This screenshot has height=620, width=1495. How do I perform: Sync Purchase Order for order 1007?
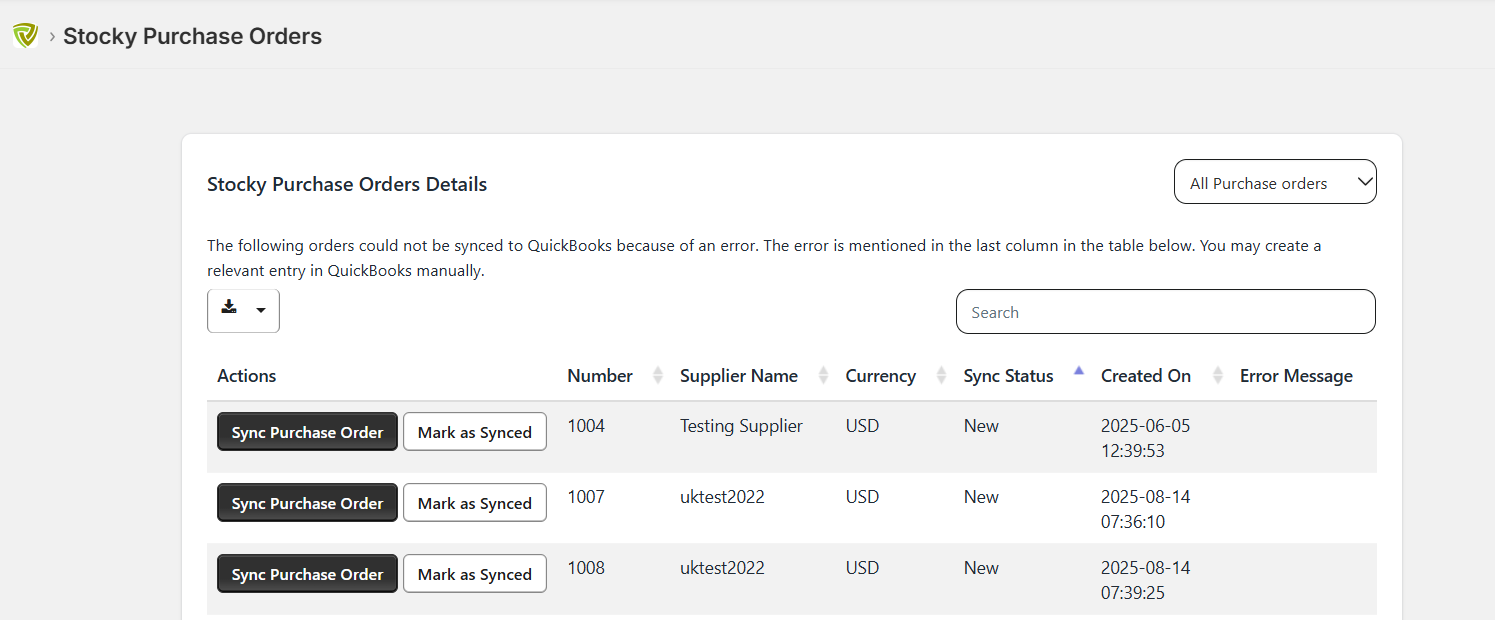pos(307,503)
